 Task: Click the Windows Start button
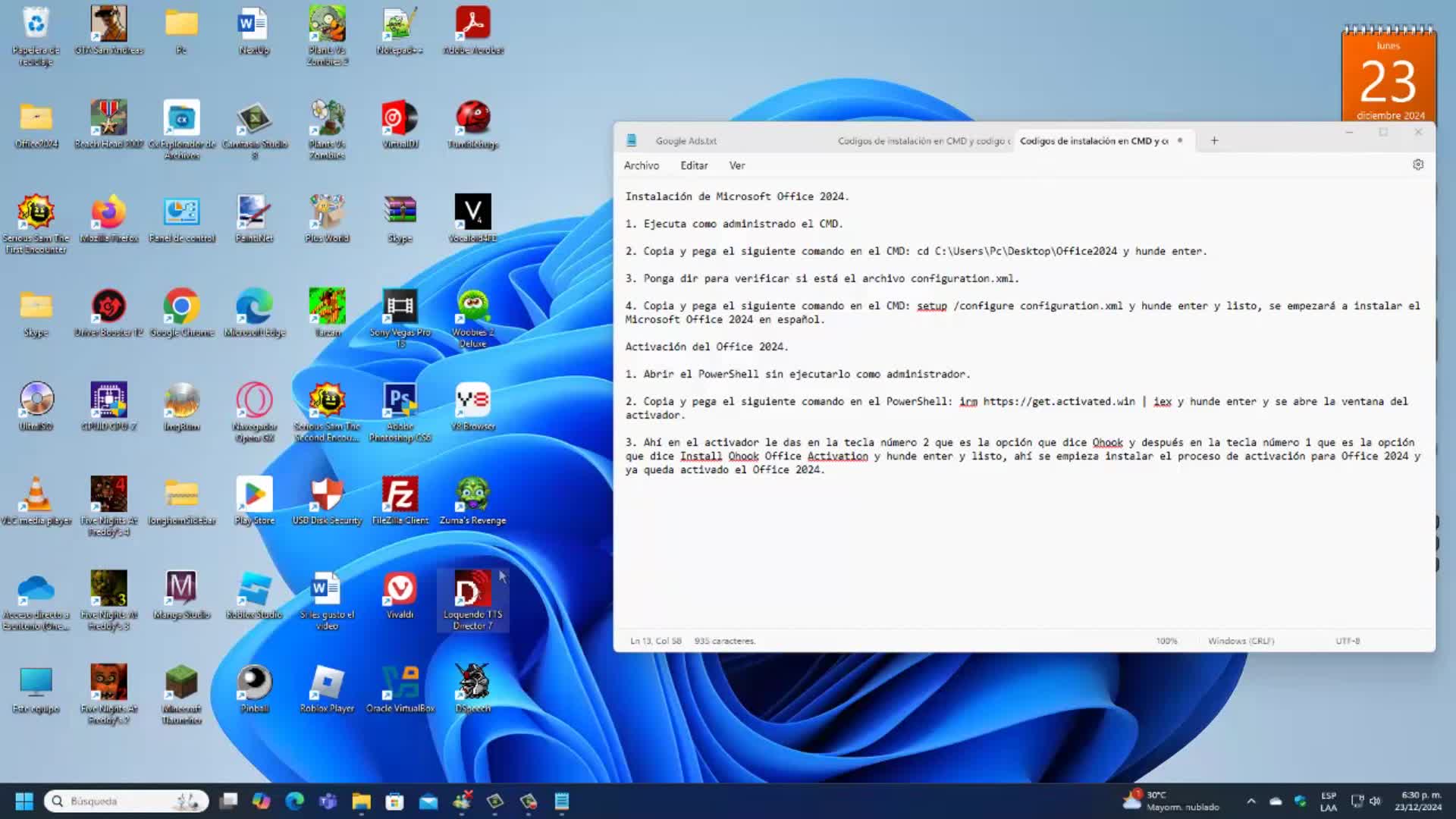pyautogui.click(x=24, y=801)
